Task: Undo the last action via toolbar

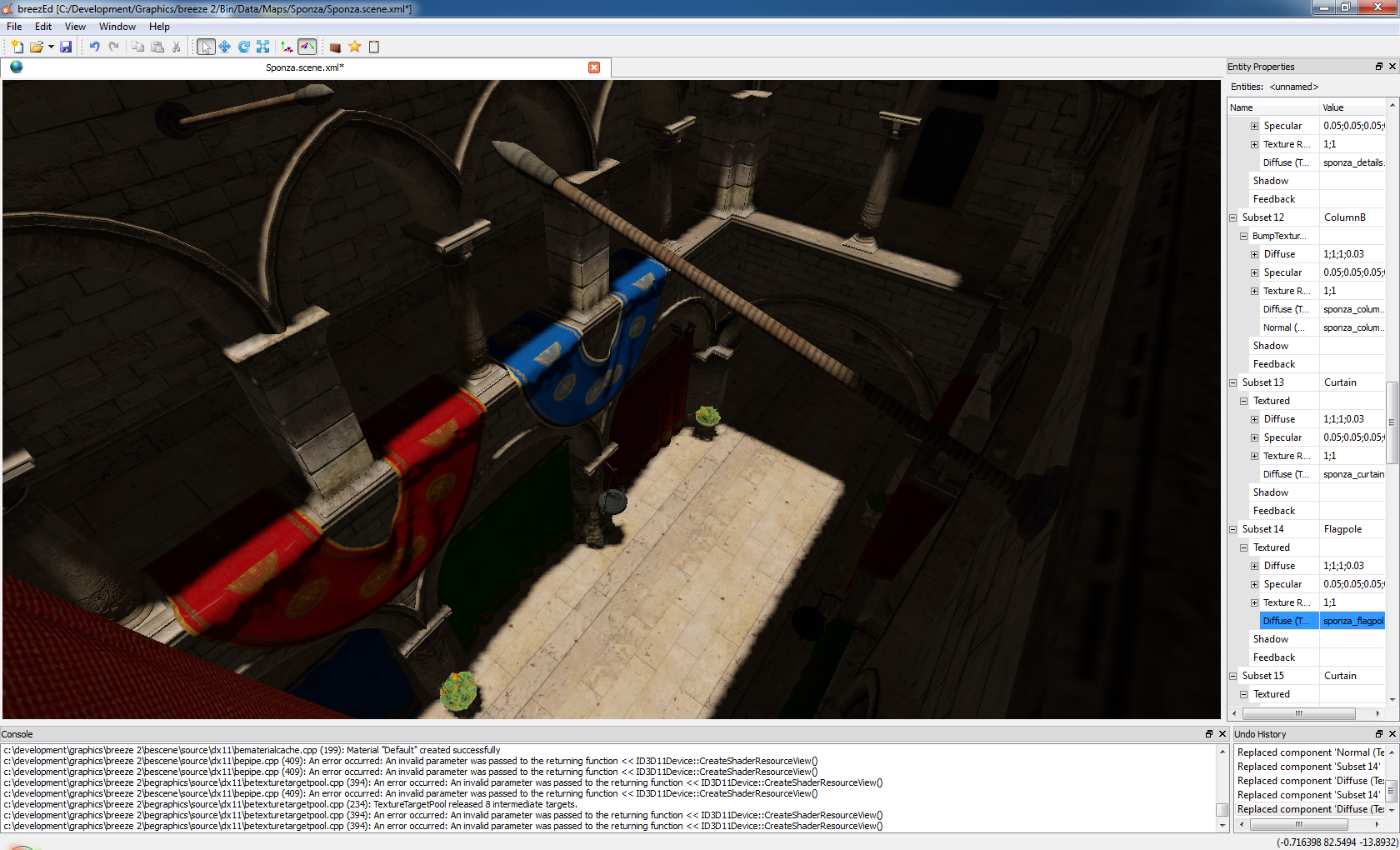Action: [x=94, y=47]
